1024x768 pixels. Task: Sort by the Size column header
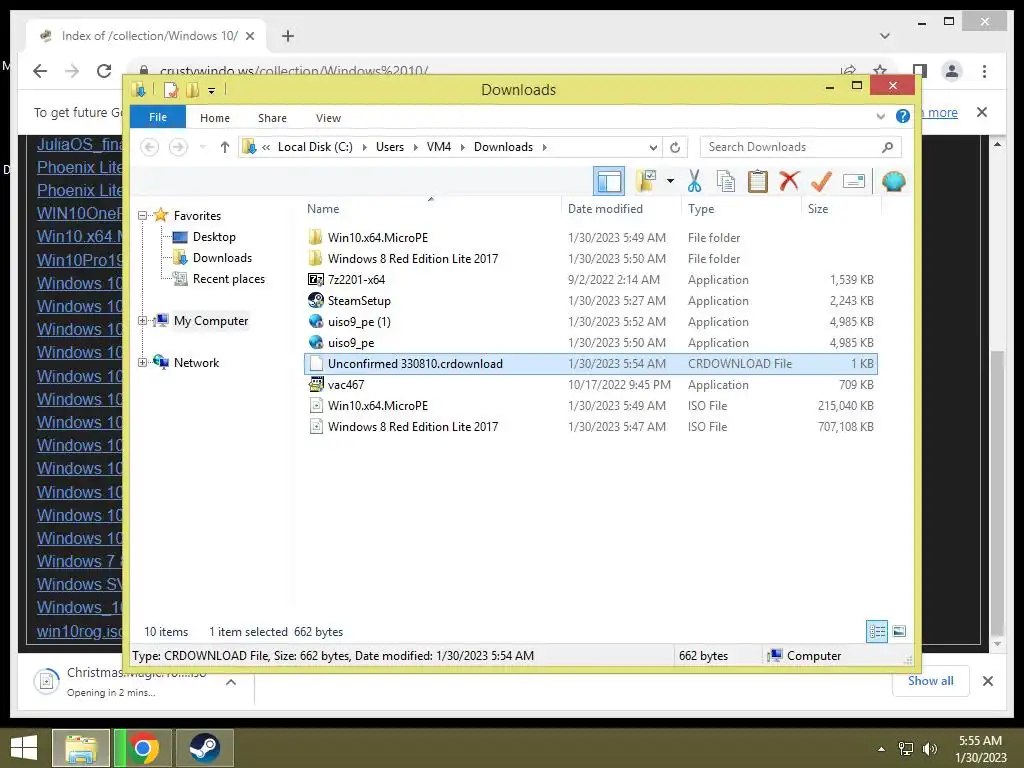[818, 209]
